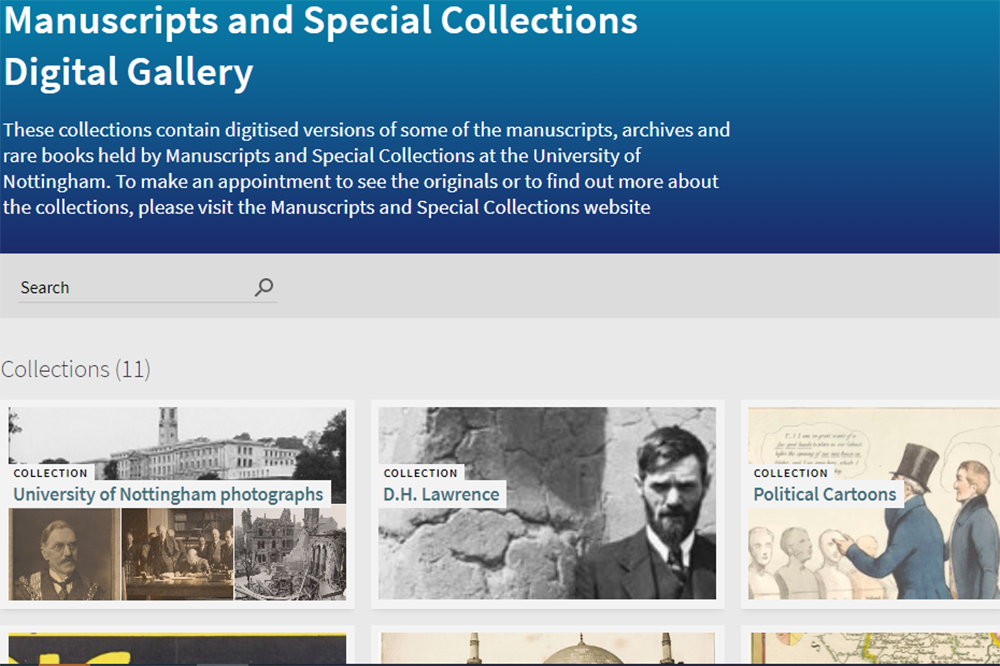Click the Digital Gallery page title
Screen dimensions: 1000x666
(128, 72)
